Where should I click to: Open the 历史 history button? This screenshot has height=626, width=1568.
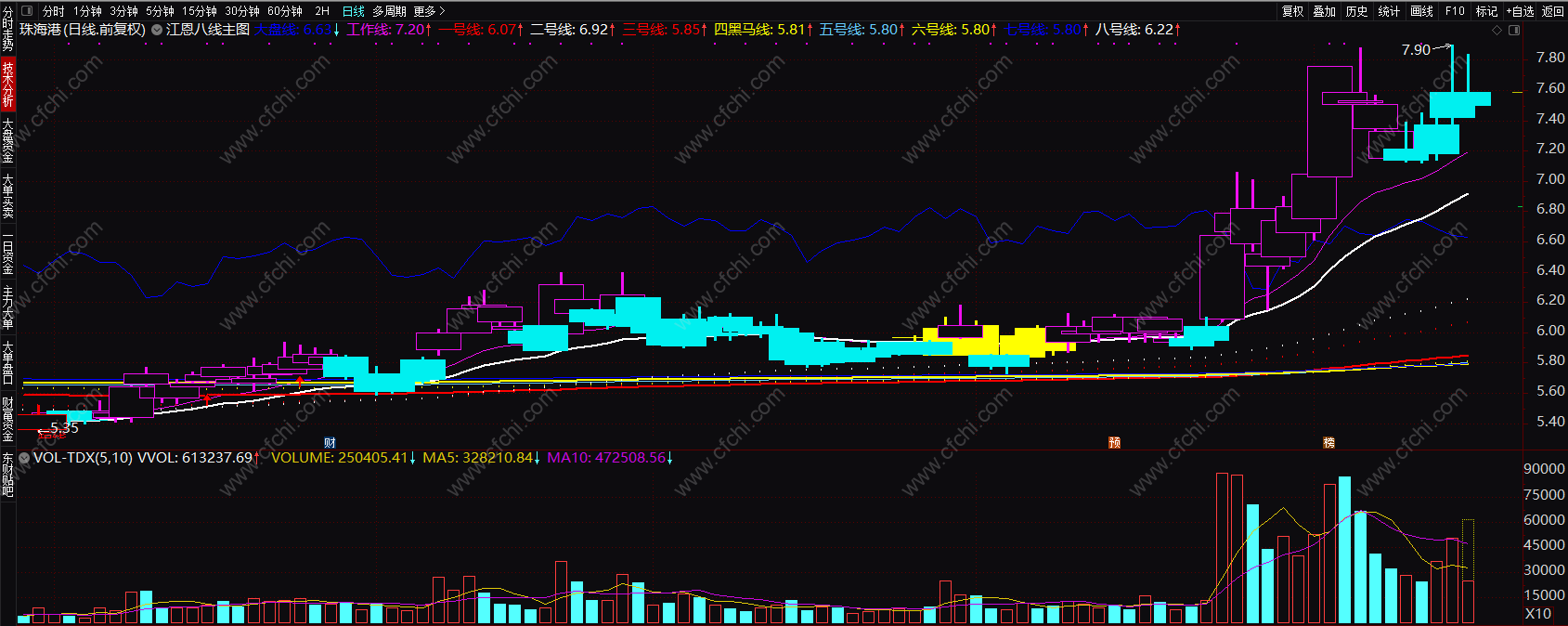[x=1357, y=11]
